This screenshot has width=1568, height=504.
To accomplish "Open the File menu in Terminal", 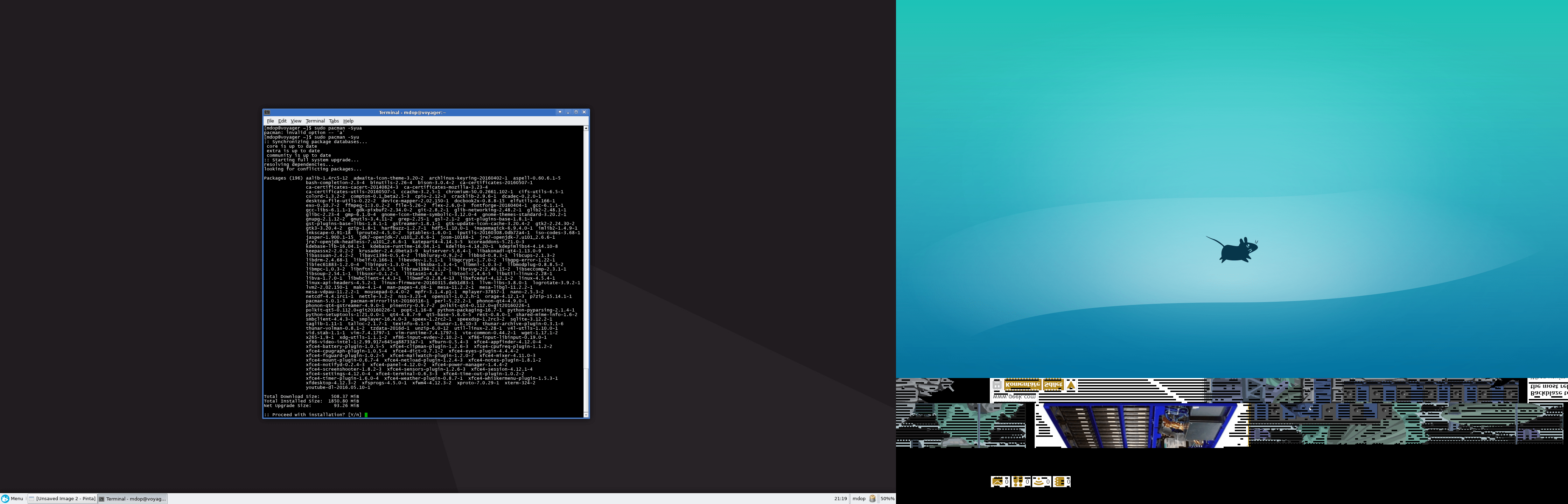I will coord(270,121).
